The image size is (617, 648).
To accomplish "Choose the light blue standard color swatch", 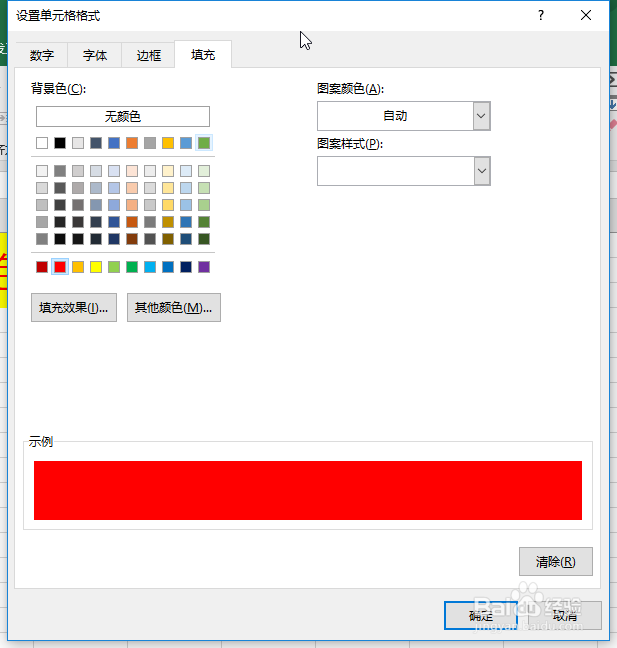I will [x=150, y=267].
